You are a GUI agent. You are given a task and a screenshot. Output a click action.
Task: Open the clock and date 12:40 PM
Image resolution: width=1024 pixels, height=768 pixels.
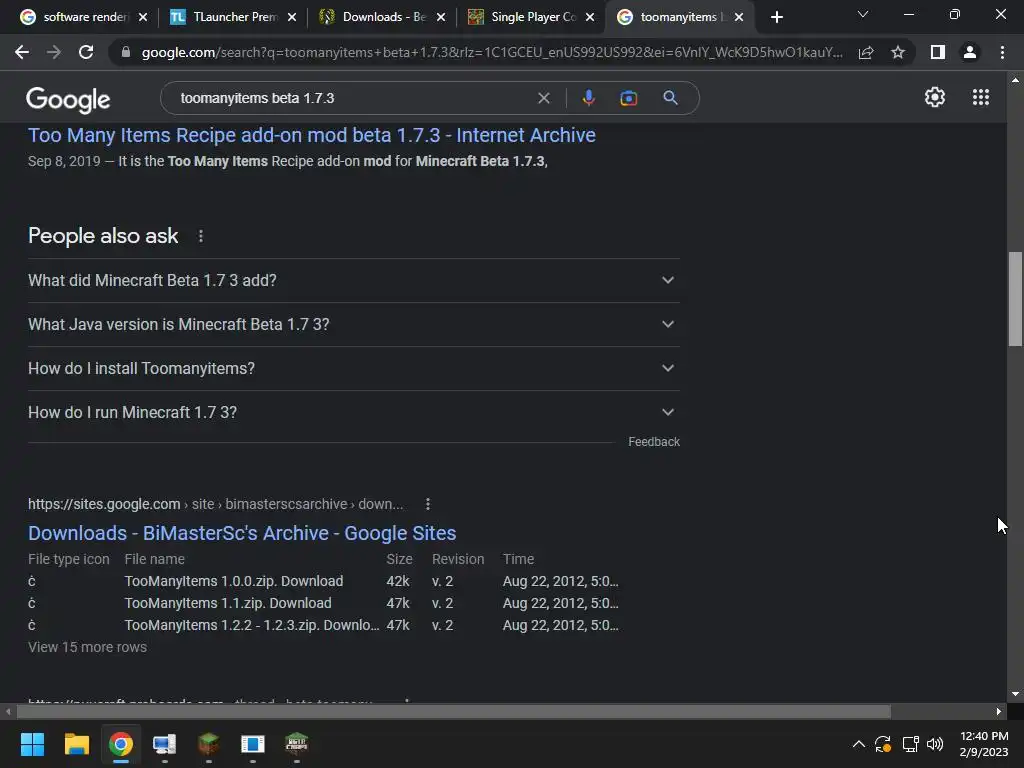point(984,744)
